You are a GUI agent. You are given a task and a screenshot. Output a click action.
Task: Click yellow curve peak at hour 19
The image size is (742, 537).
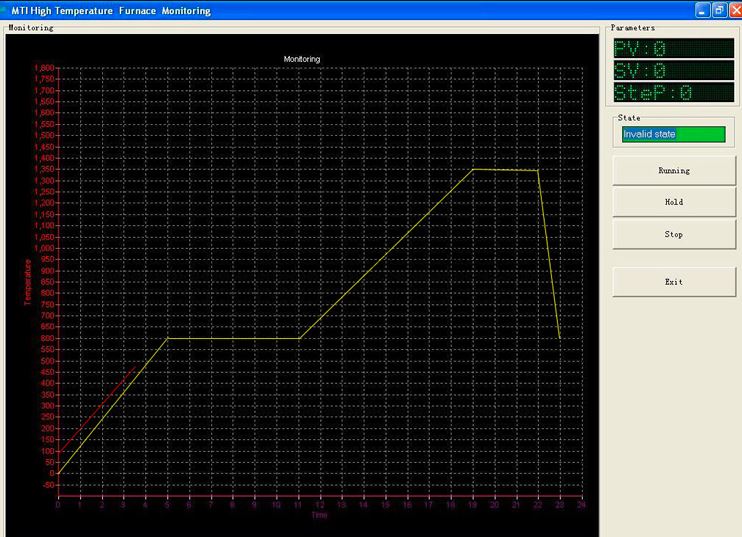click(473, 169)
